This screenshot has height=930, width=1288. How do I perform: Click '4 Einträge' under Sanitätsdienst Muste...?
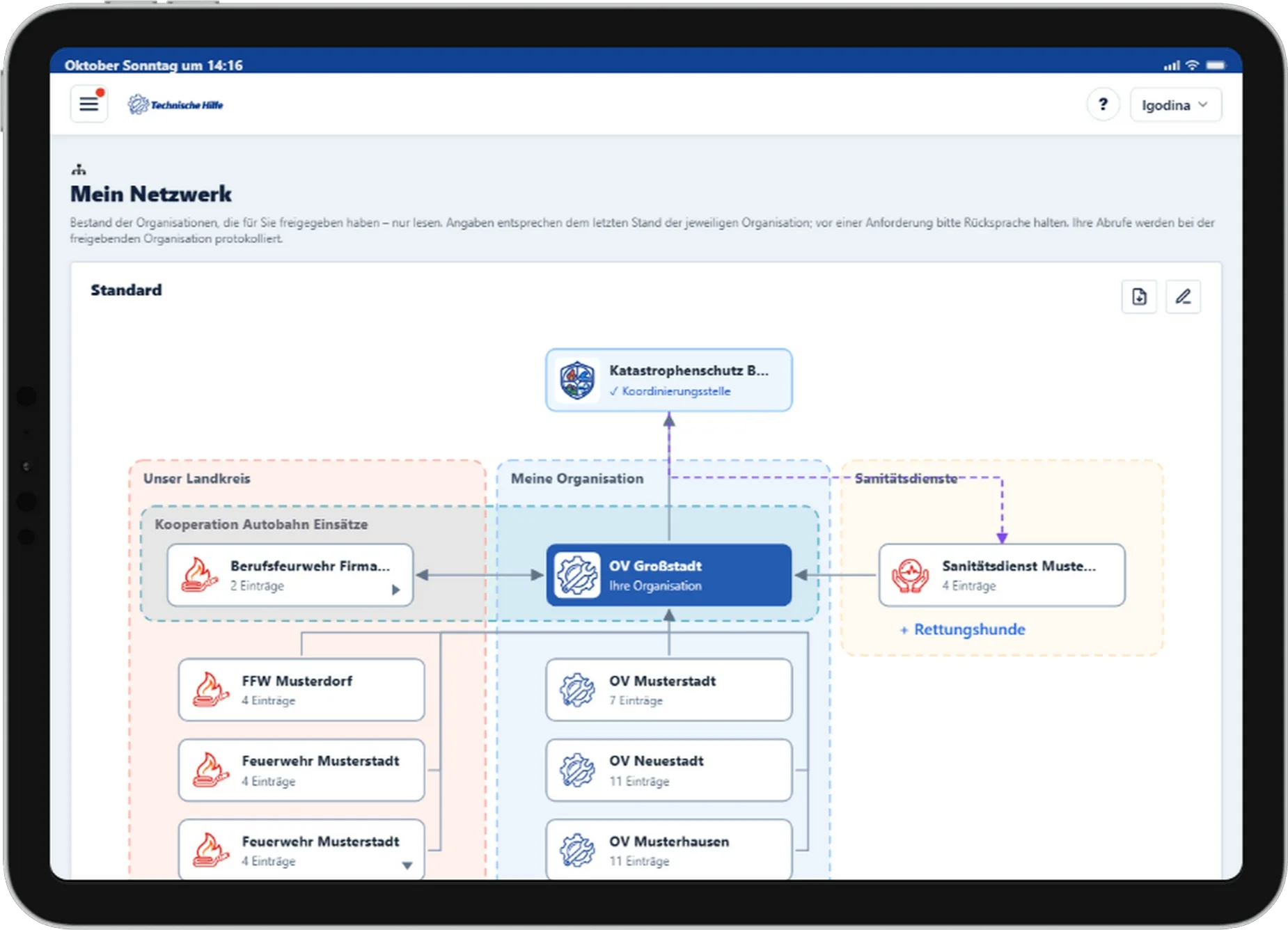coord(969,586)
